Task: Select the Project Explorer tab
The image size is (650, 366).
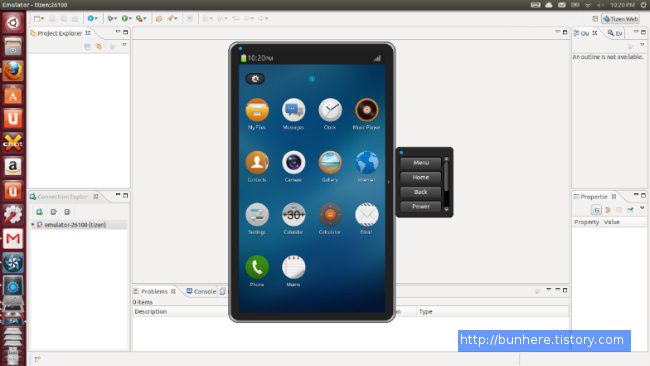Action: [60, 33]
